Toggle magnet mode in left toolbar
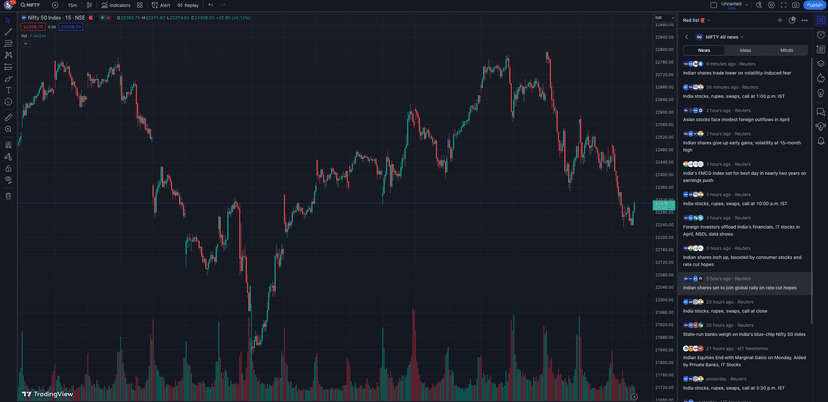The image size is (828, 402). 8,145
